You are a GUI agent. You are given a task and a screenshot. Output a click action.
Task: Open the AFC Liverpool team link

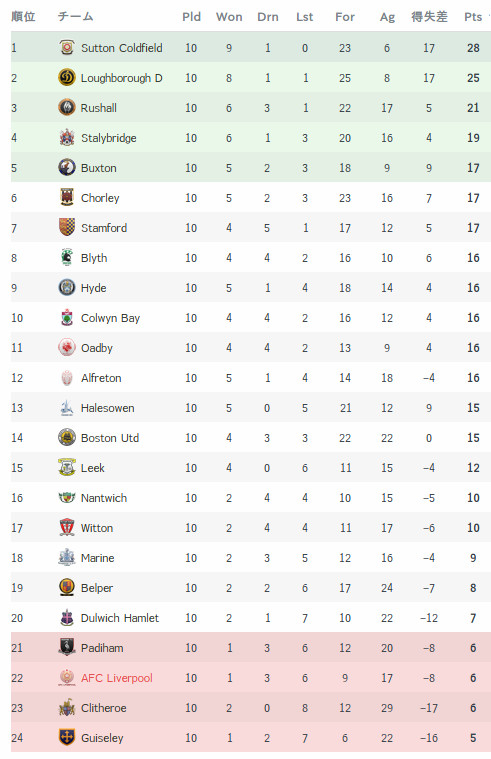[x=117, y=678]
